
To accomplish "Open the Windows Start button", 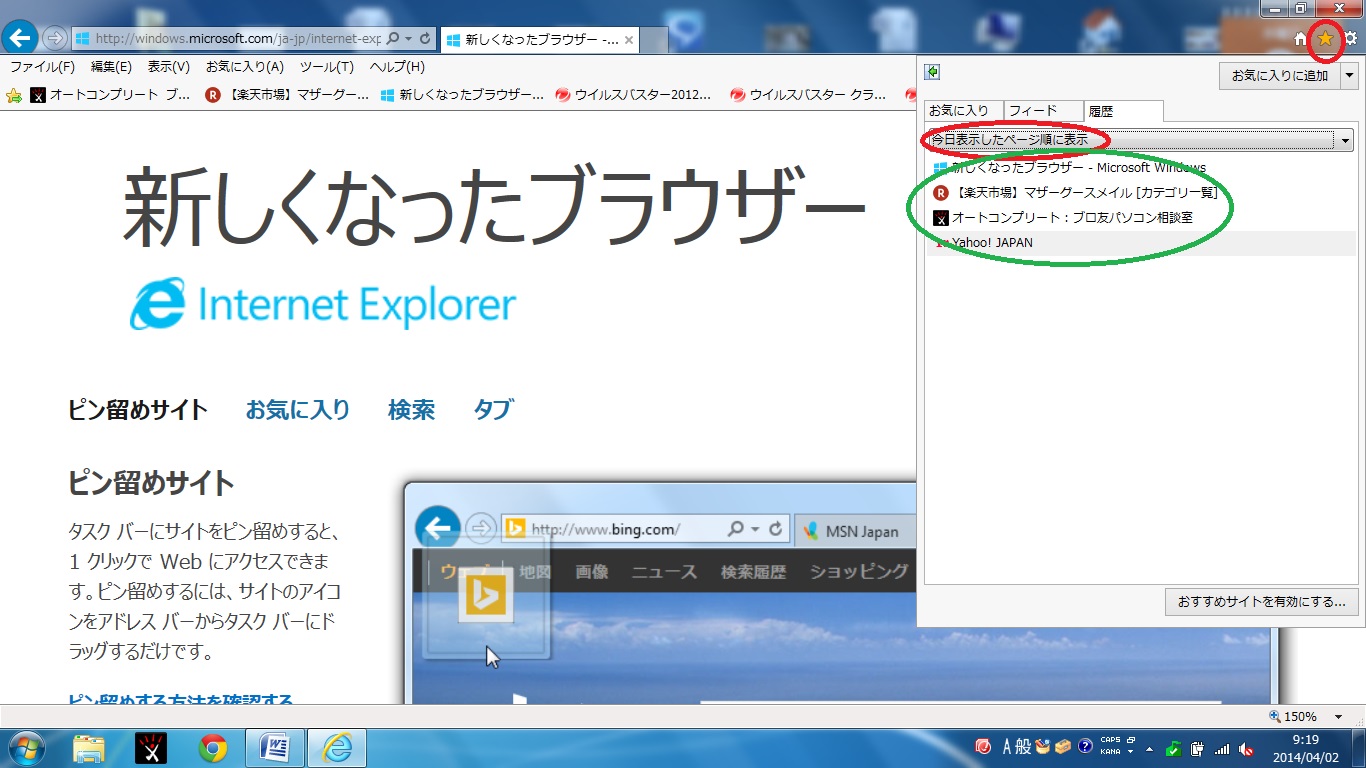I will click(26, 748).
